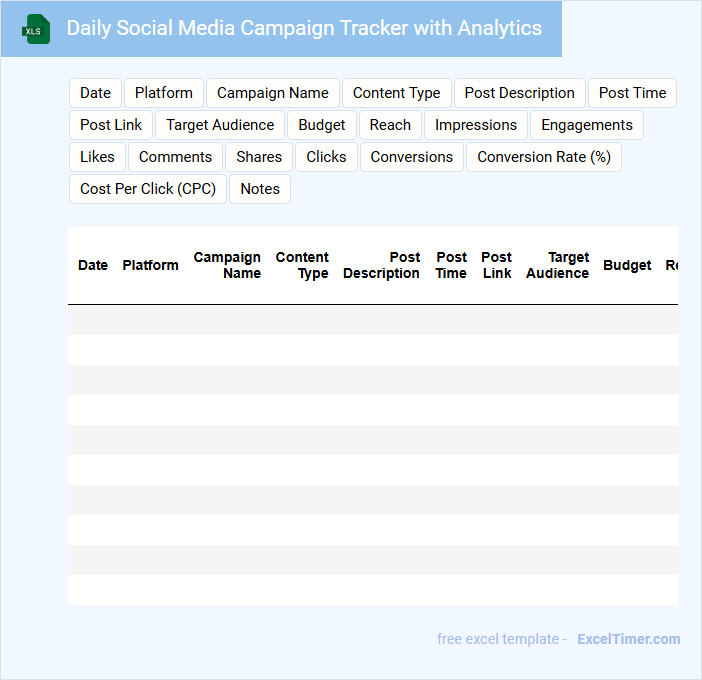Image resolution: width=702 pixels, height=680 pixels.
Task: Select the Platform tag button
Action: 164,93
